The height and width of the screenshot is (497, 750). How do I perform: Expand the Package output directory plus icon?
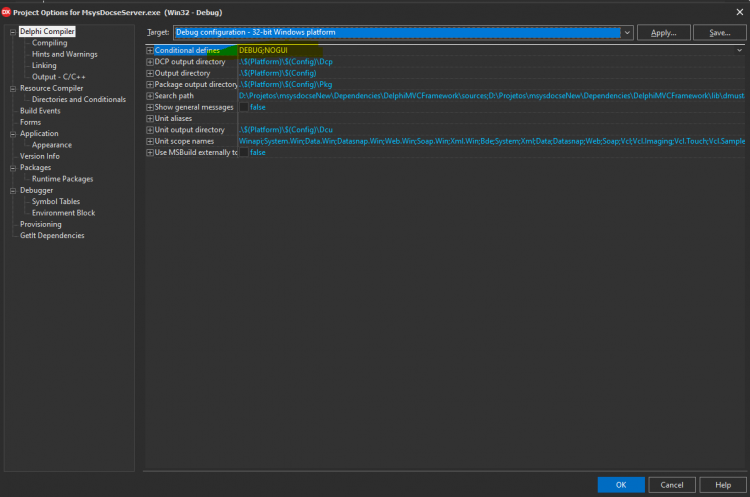150,85
